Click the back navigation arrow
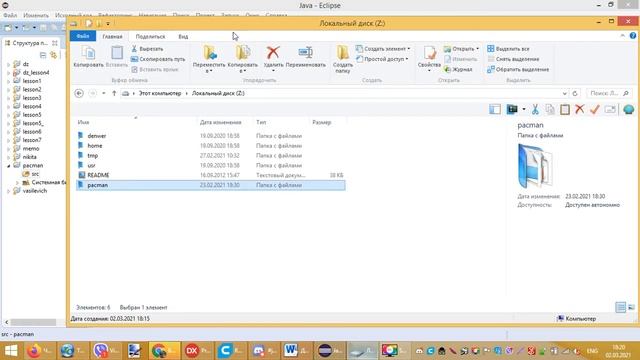Screen dimensions: 640x360 coord(79,93)
